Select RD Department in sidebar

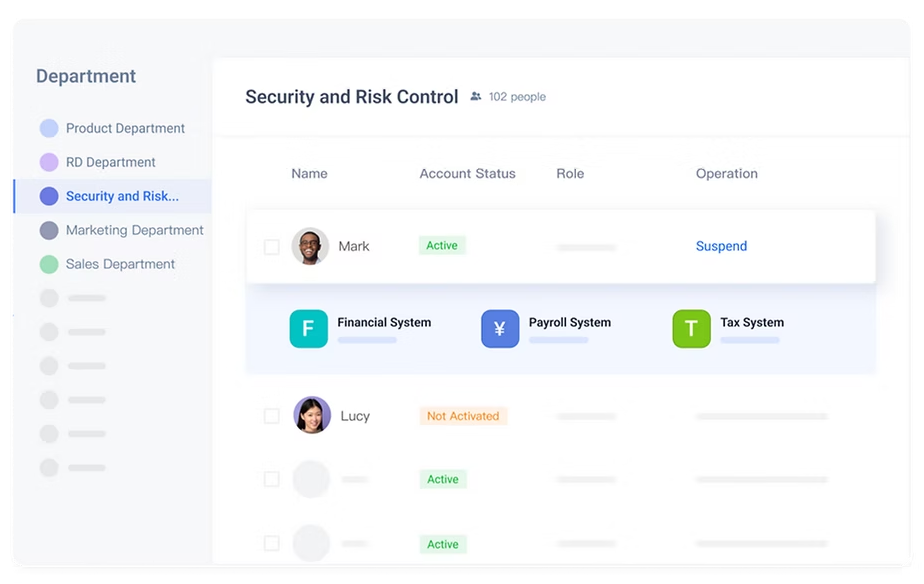pyautogui.click(x=113, y=162)
